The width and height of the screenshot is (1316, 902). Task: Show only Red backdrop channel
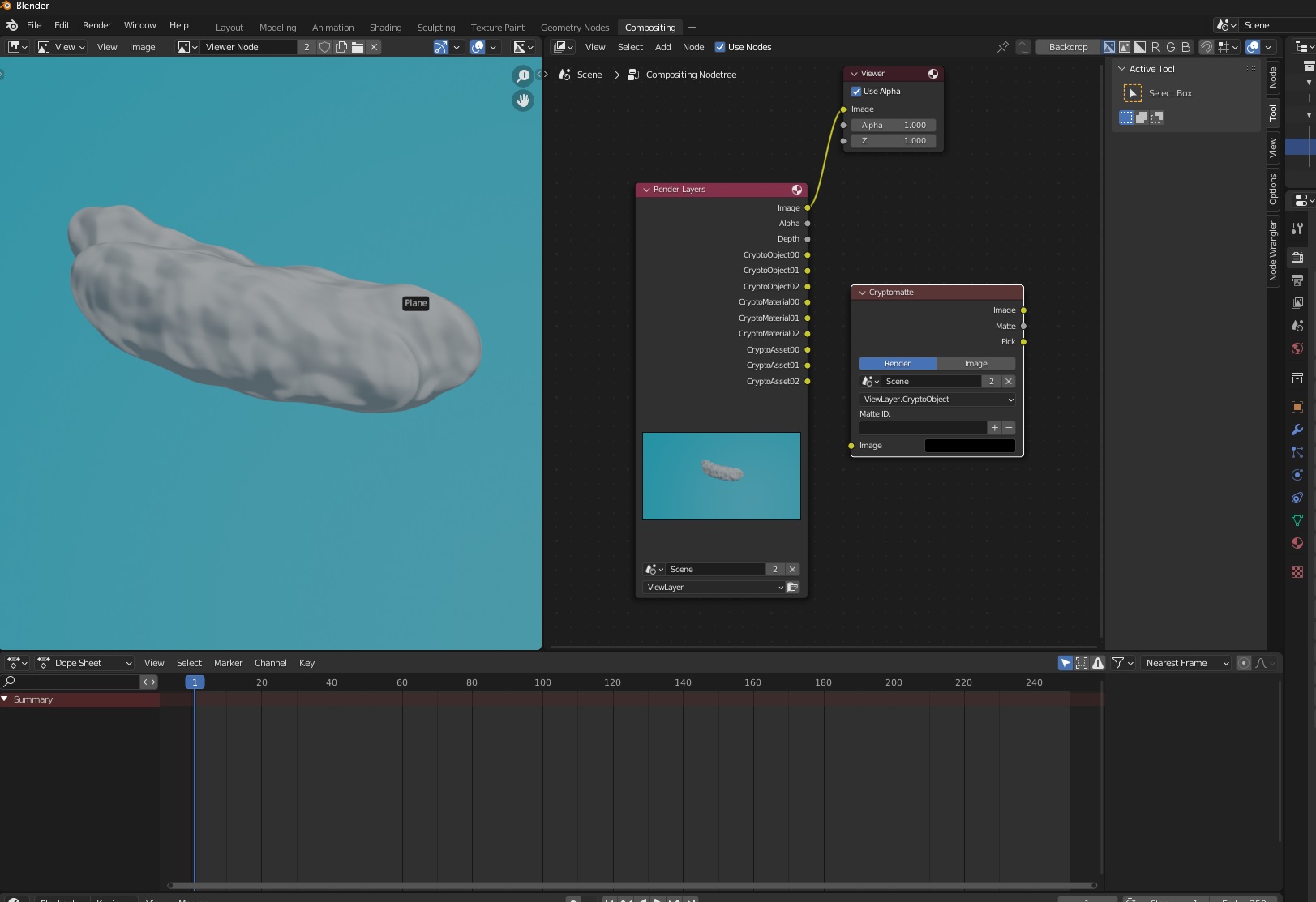coord(1155,47)
